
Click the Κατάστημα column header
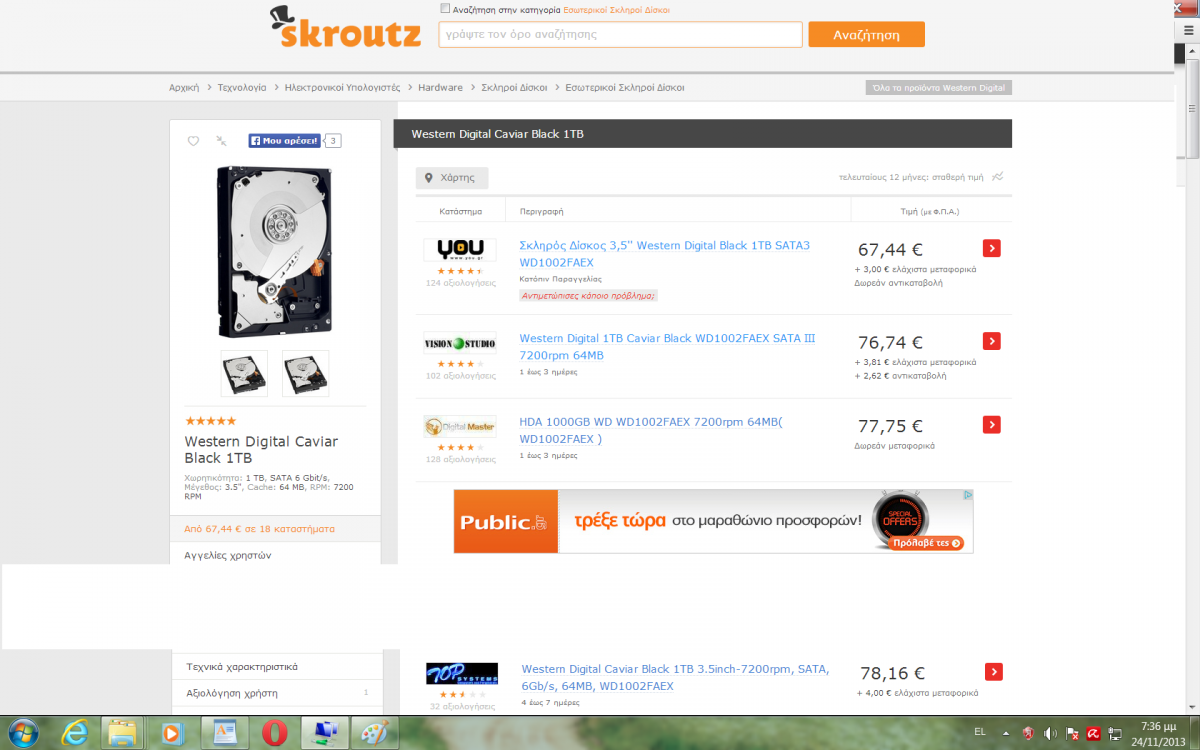461,212
